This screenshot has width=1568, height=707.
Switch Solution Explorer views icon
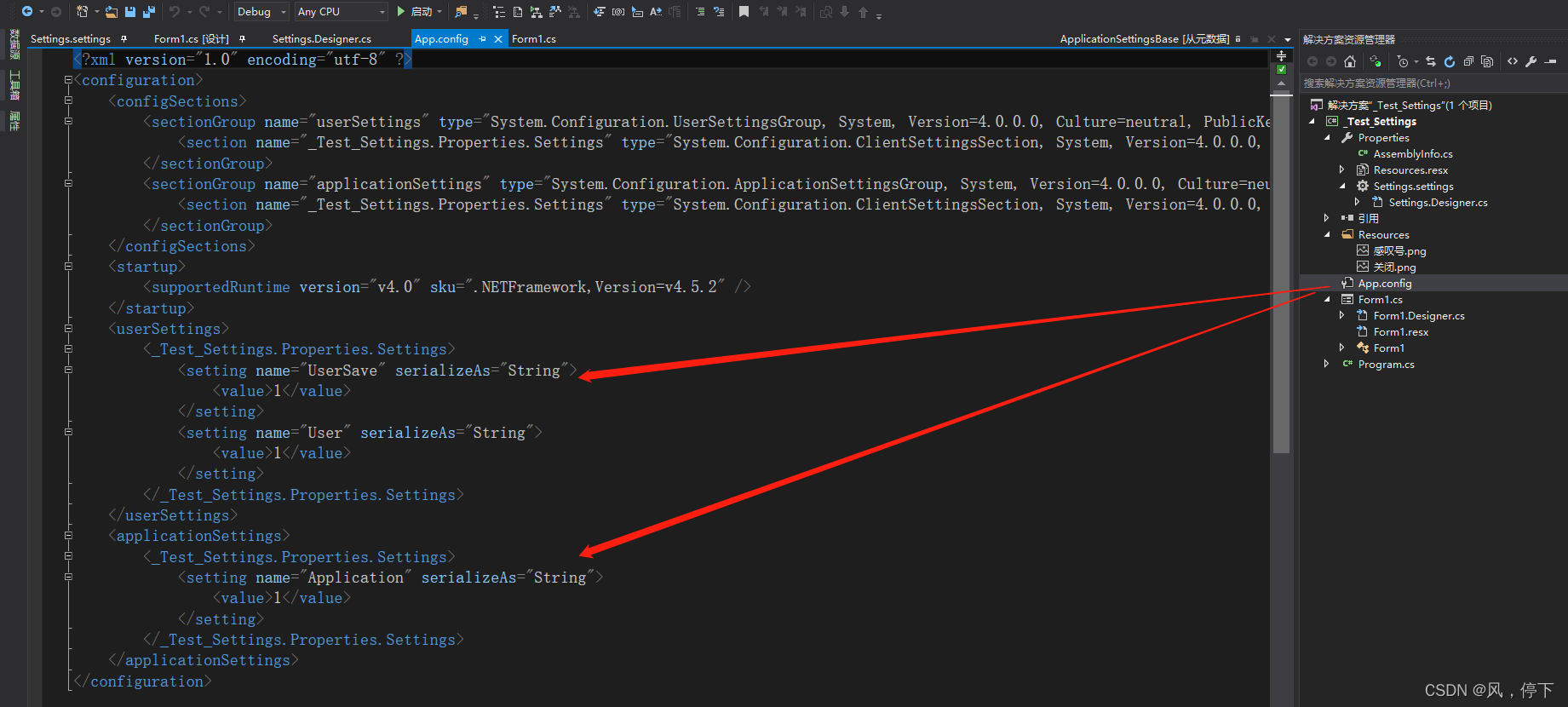tap(1375, 61)
